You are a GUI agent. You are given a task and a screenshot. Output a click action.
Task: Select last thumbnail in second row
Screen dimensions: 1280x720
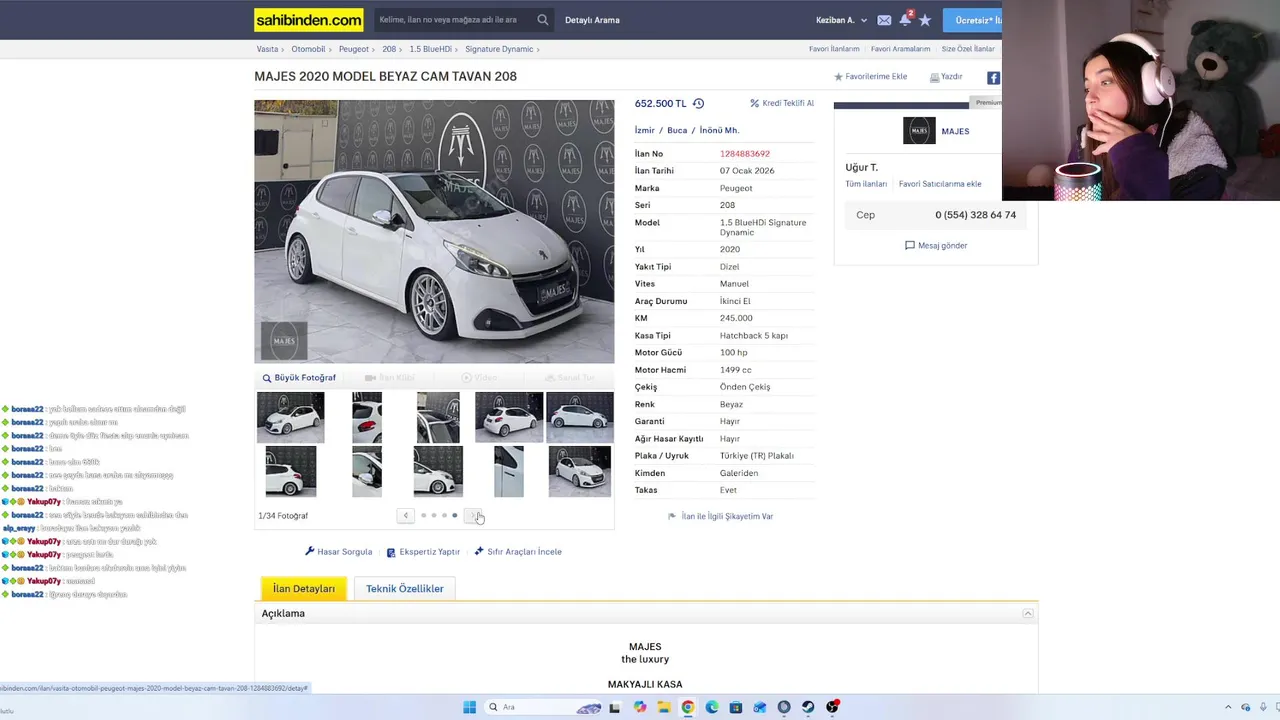580,471
